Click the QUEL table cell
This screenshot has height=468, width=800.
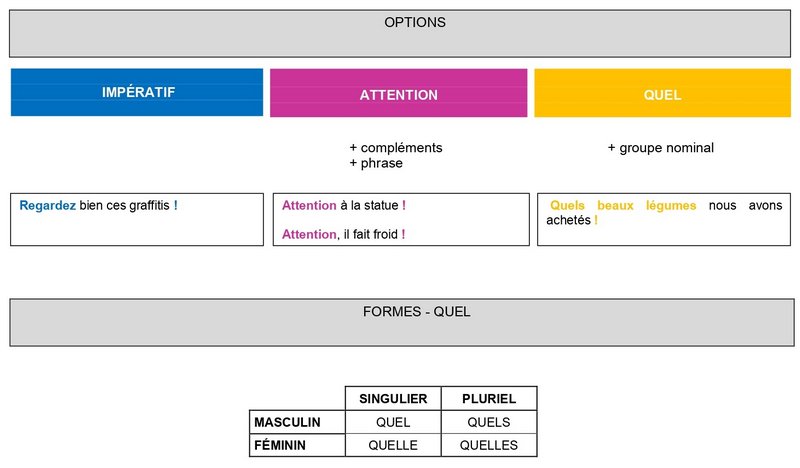pos(393,422)
